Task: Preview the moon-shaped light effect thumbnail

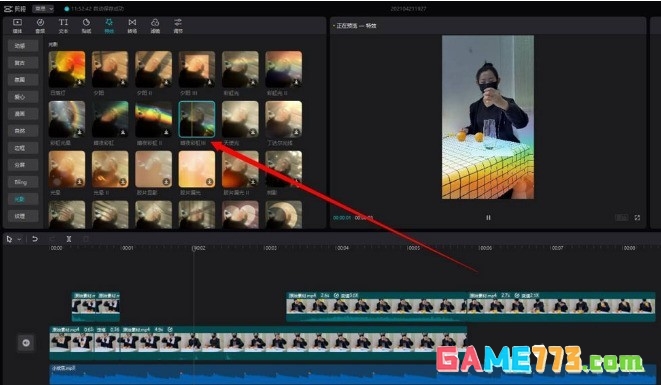Action: 284,215
